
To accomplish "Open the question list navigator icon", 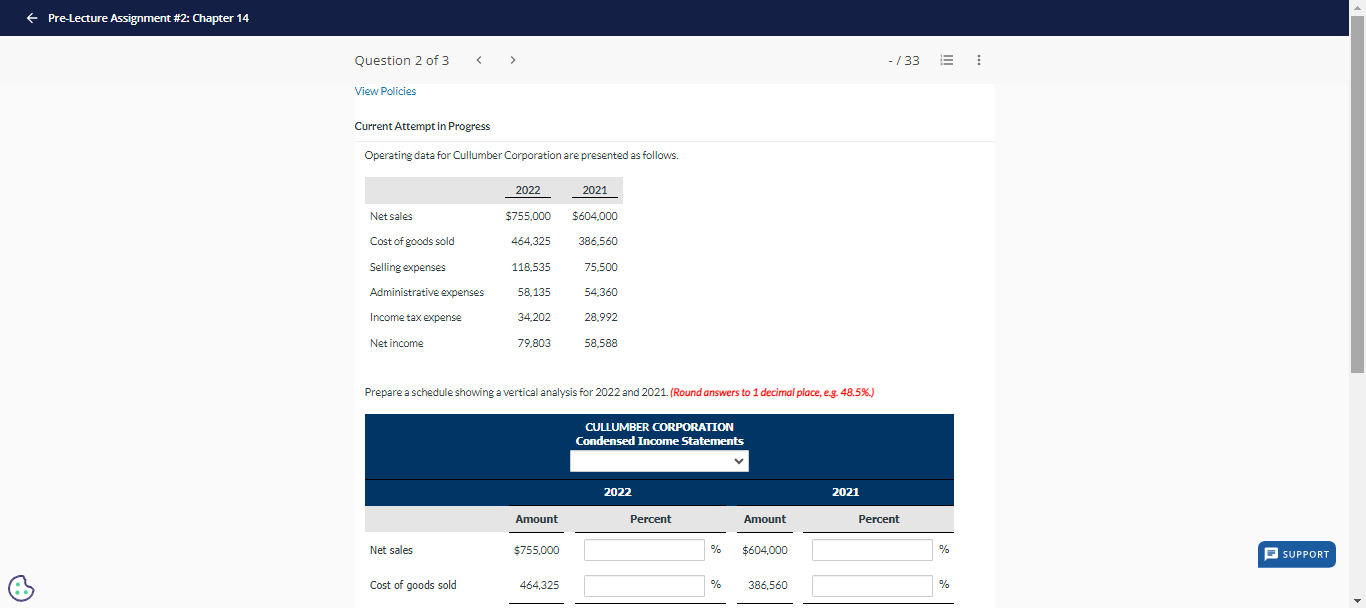I will pyautogui.click(x=946, y=60).
